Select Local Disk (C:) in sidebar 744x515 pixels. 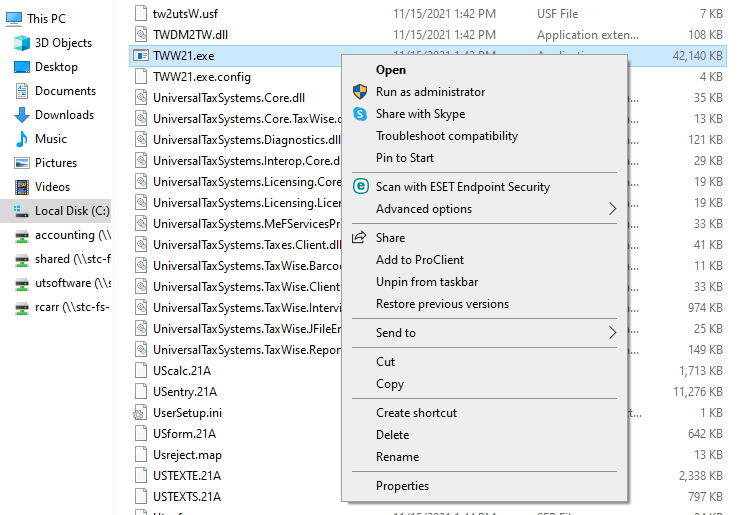coord(72,211)
